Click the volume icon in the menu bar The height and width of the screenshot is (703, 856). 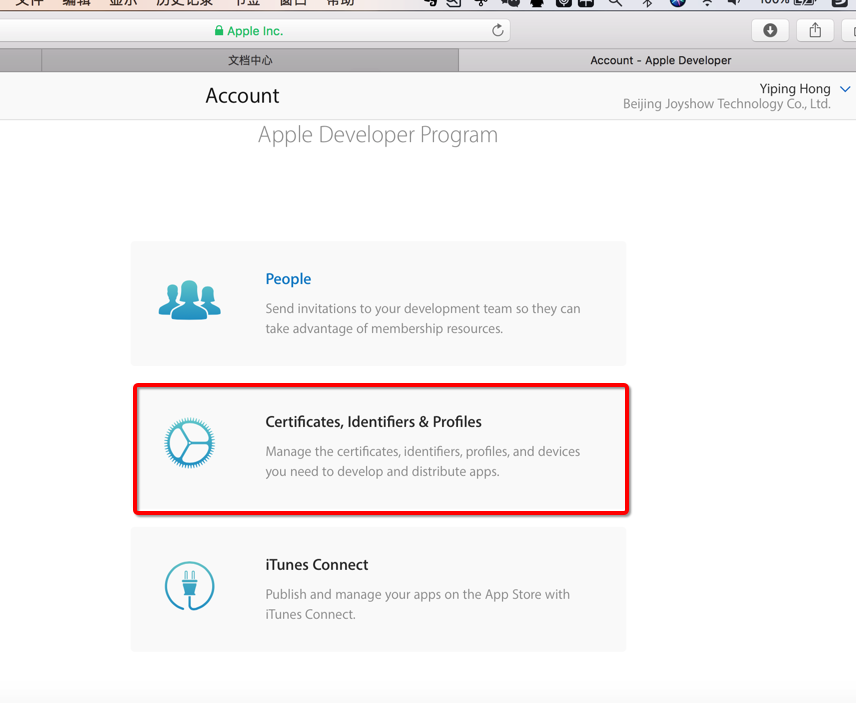click(x=734, y=2)
